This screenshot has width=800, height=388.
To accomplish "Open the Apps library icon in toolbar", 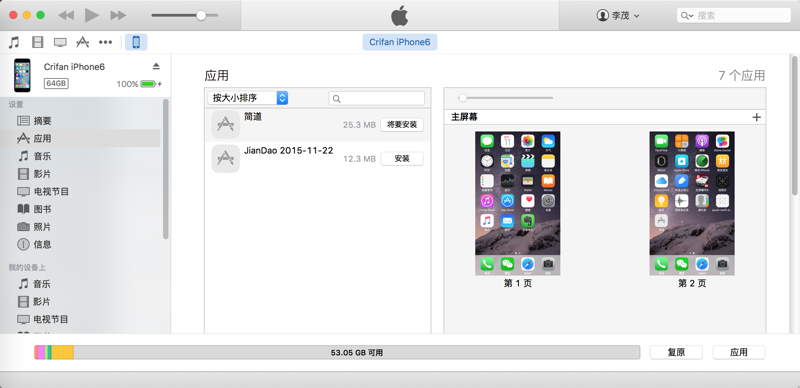I will coord(83,42).
